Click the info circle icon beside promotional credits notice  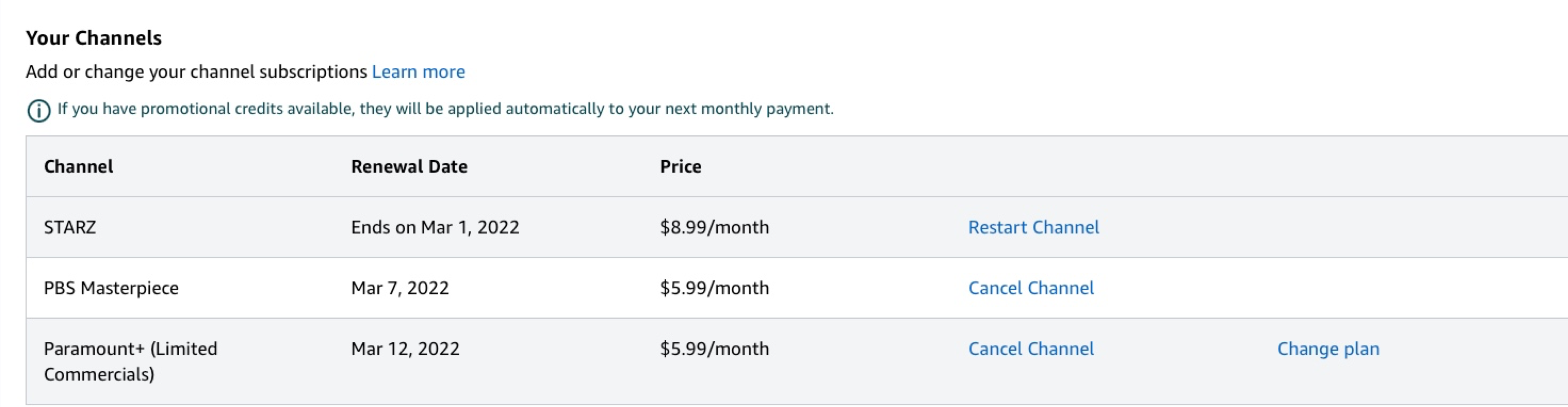(39, 111)
